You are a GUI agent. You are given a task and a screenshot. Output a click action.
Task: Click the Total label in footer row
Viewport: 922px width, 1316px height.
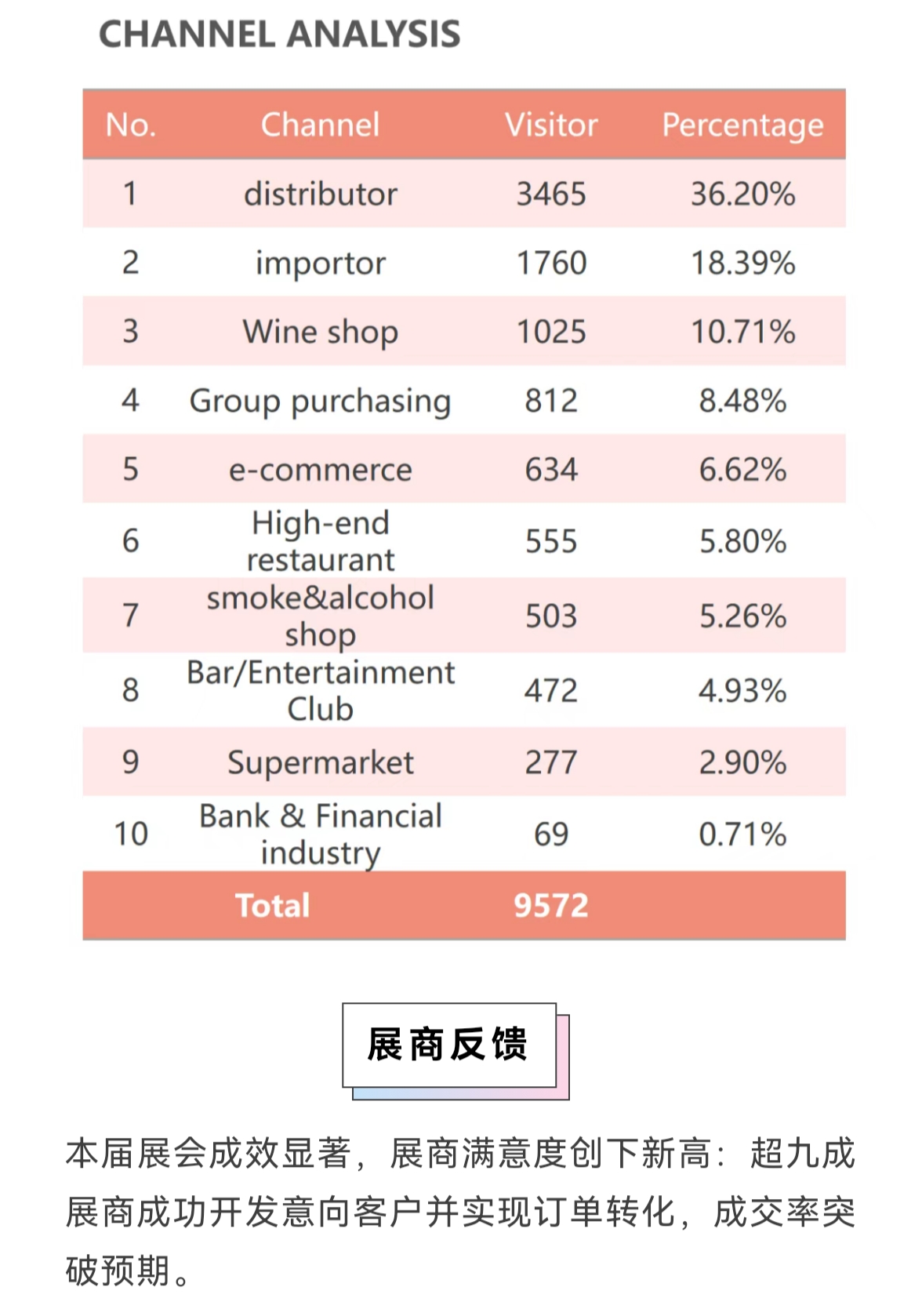(x=273, y=906)
